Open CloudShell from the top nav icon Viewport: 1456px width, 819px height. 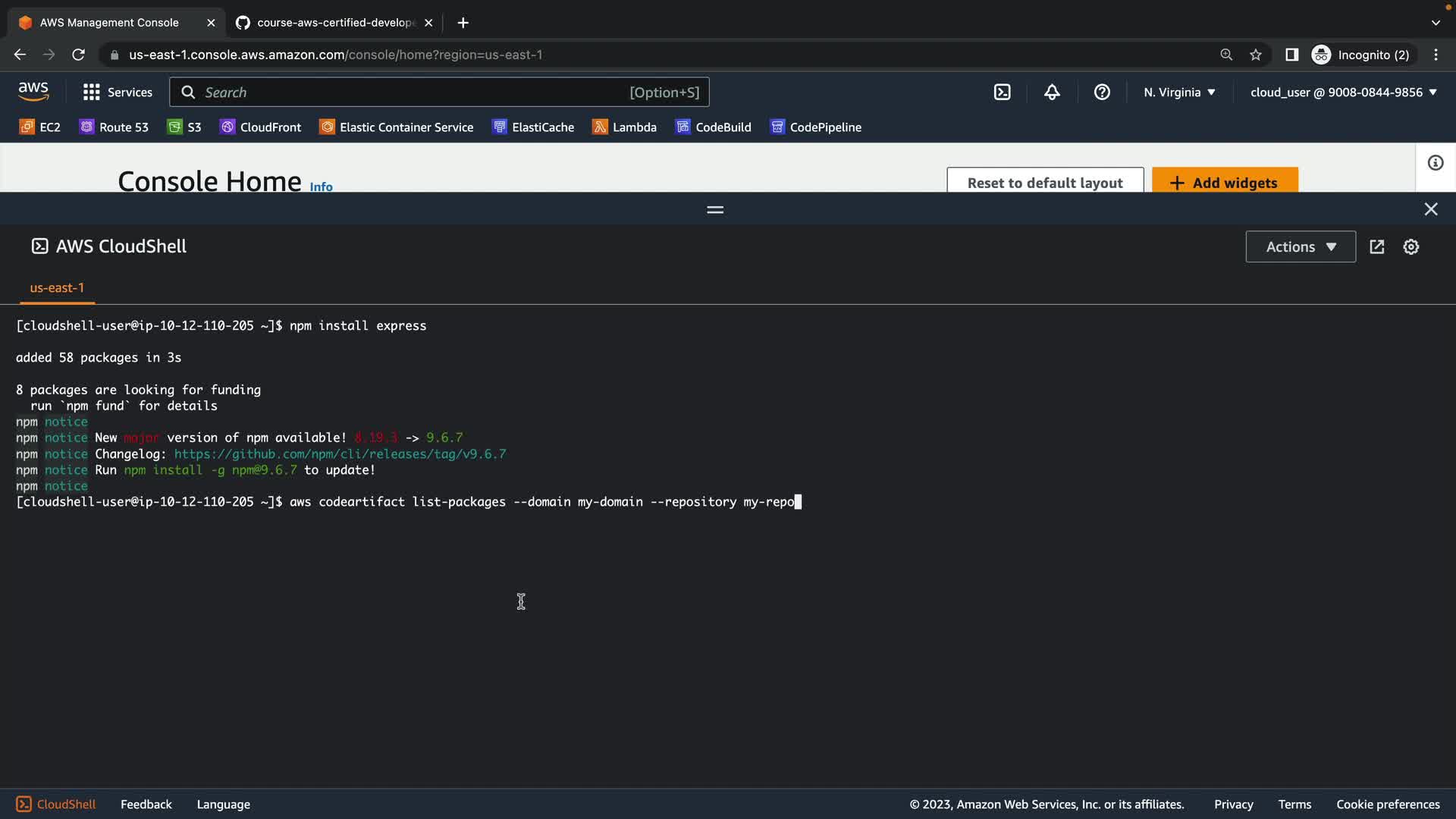pyautogui.click(x=1002, y=93)
